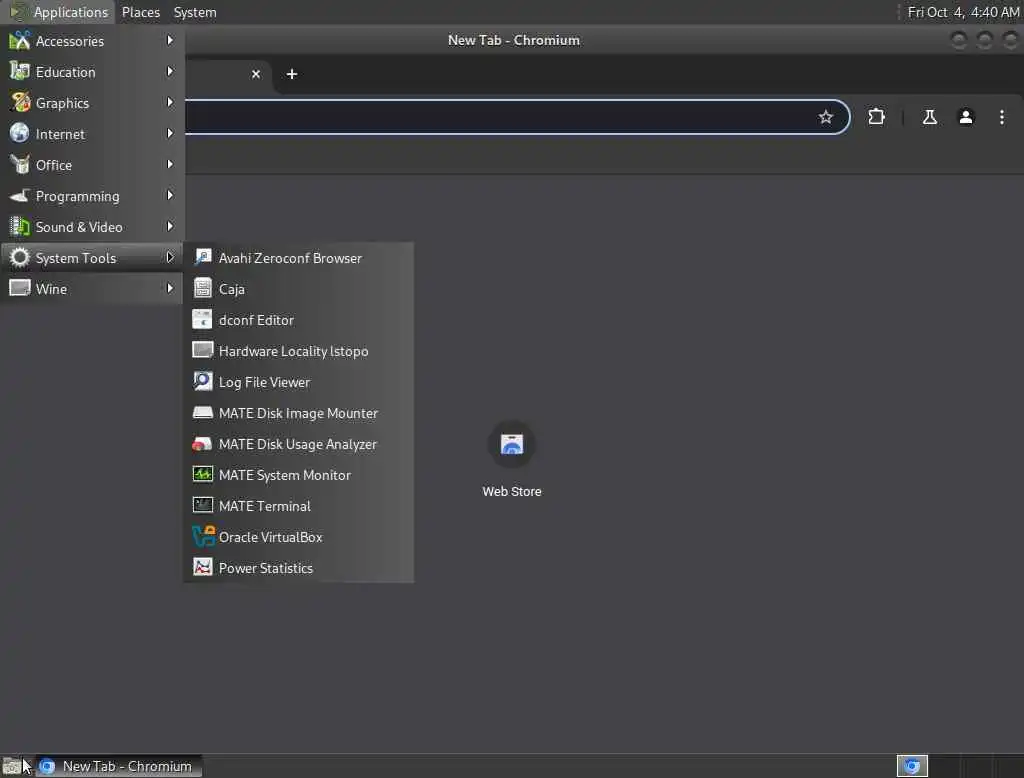1024x778 pixels.
Task: Click the MATE Terminal icon
Action: (202, 506)
